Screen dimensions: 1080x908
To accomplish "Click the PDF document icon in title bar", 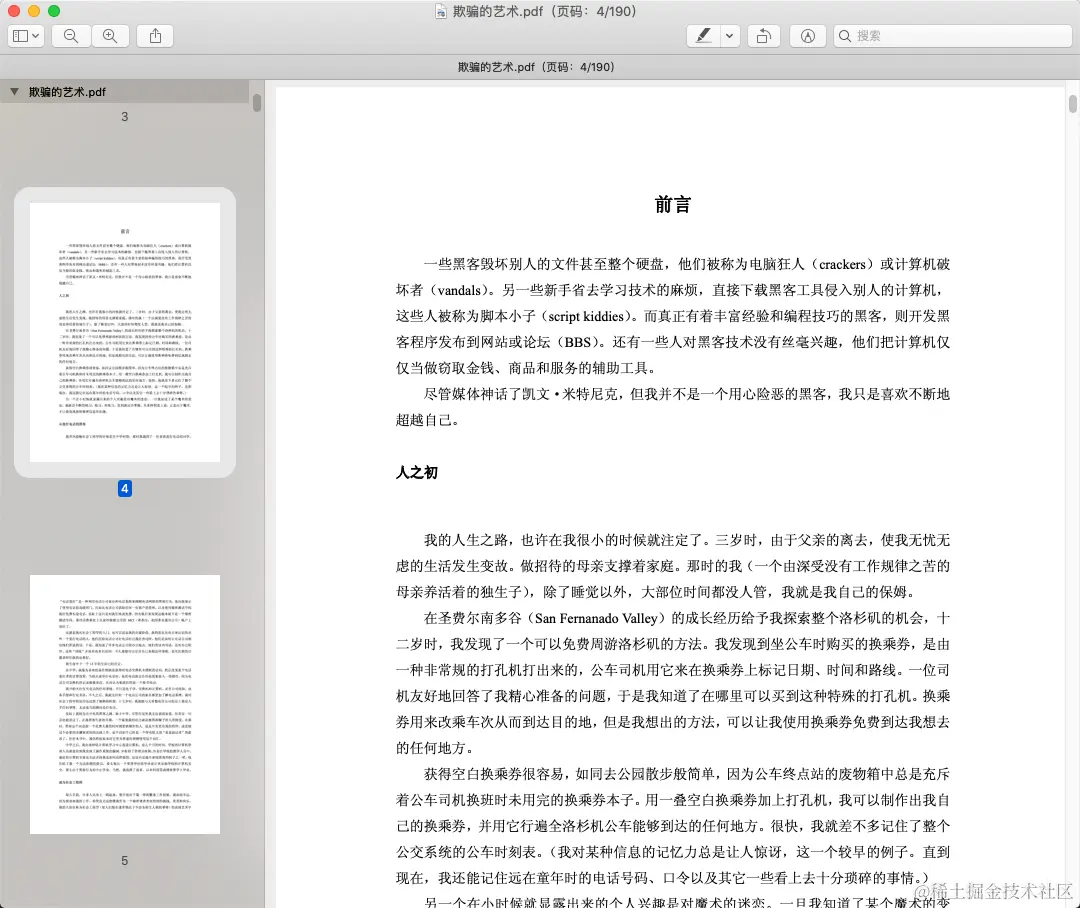I will pyautogui.click(x=441, y=11).
